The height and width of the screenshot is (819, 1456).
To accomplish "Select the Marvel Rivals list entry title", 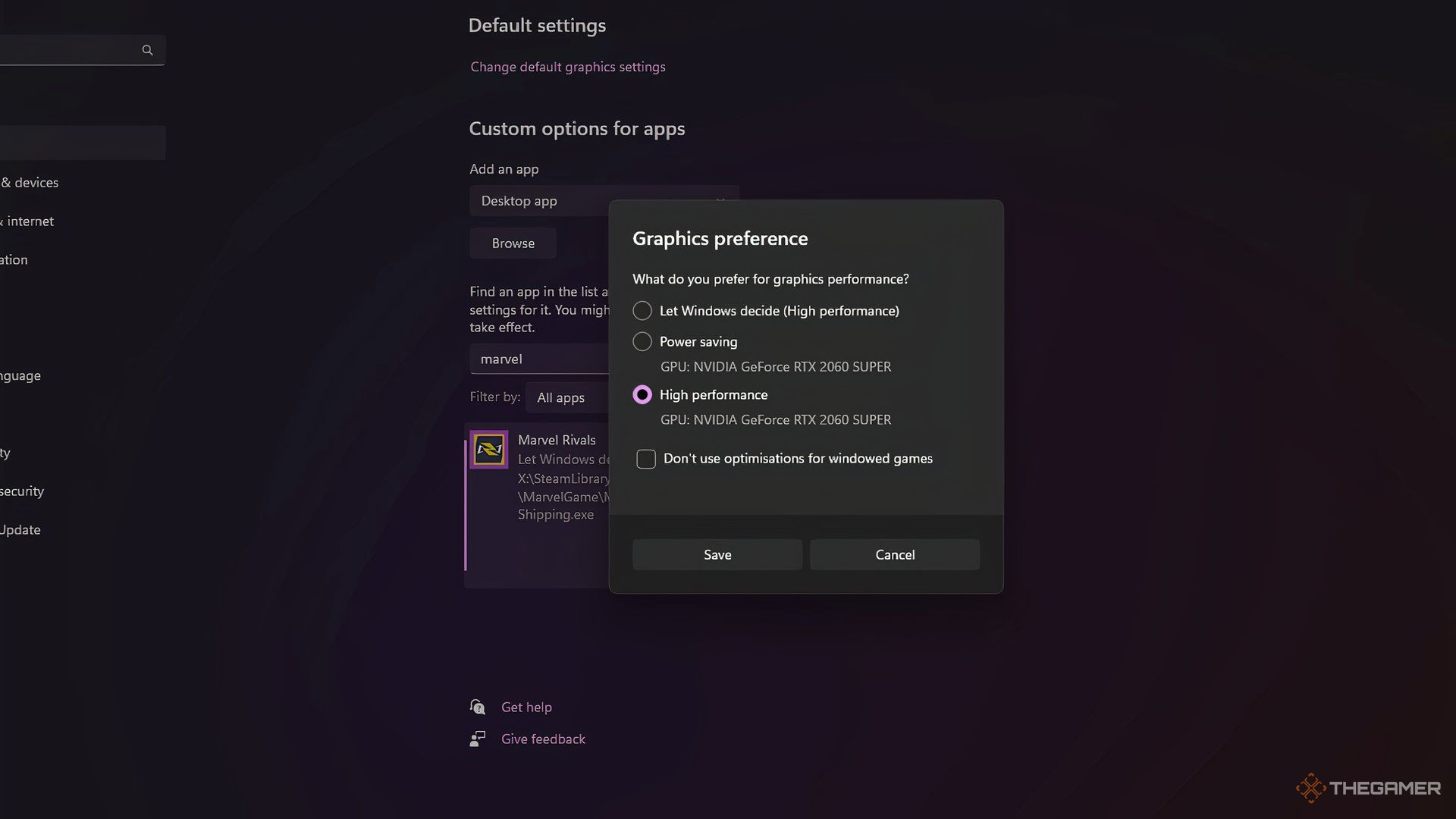I will click(x=557, y=440).
